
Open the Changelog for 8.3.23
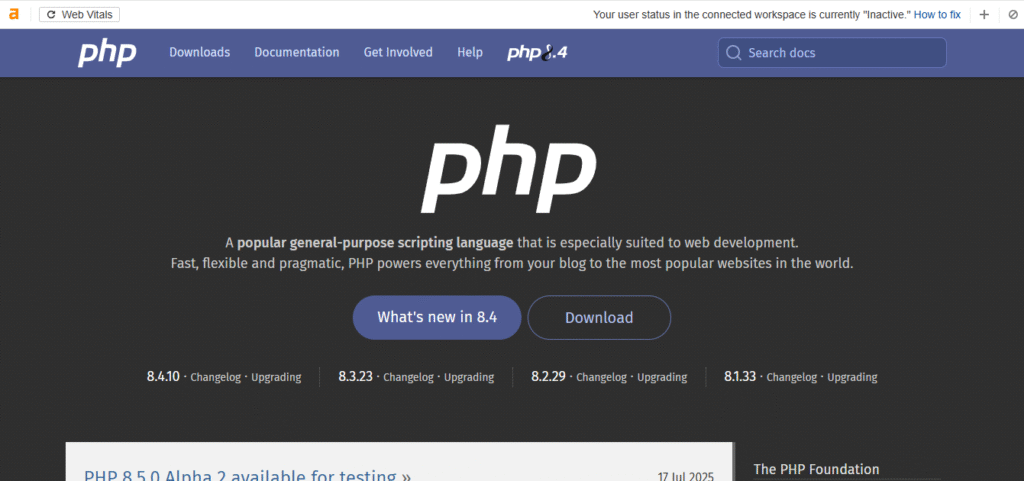pyautogui.click(x=408, y=377)
